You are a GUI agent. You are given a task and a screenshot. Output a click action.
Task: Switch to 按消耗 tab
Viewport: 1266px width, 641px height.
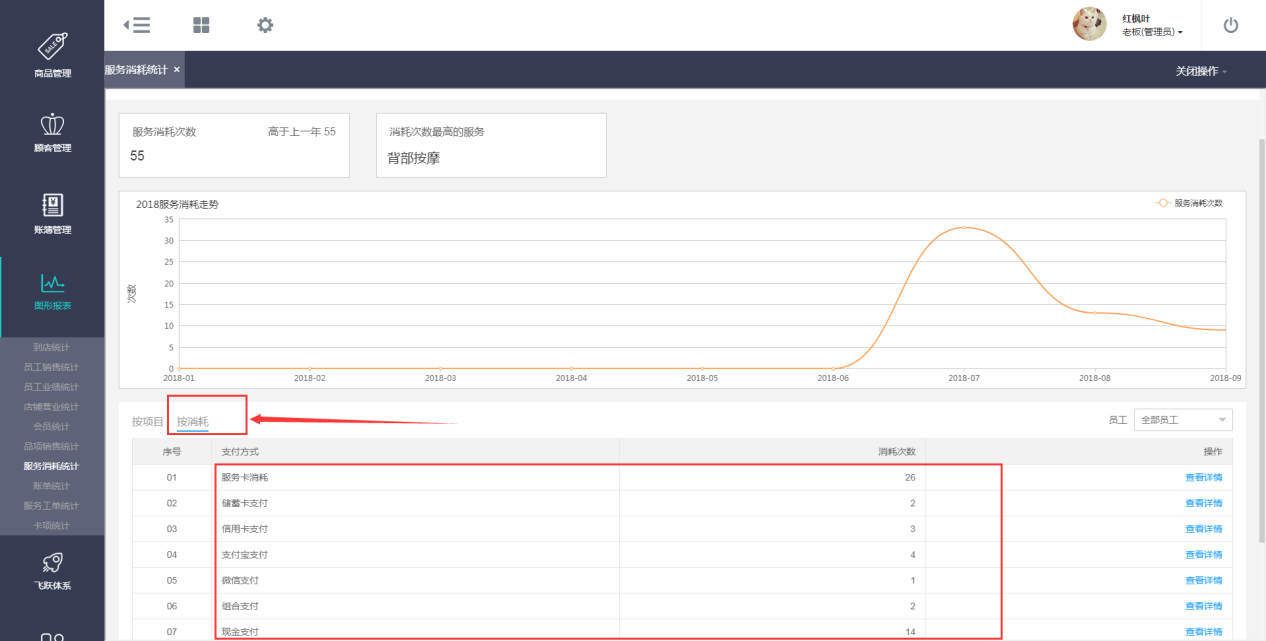click(193, 421)
